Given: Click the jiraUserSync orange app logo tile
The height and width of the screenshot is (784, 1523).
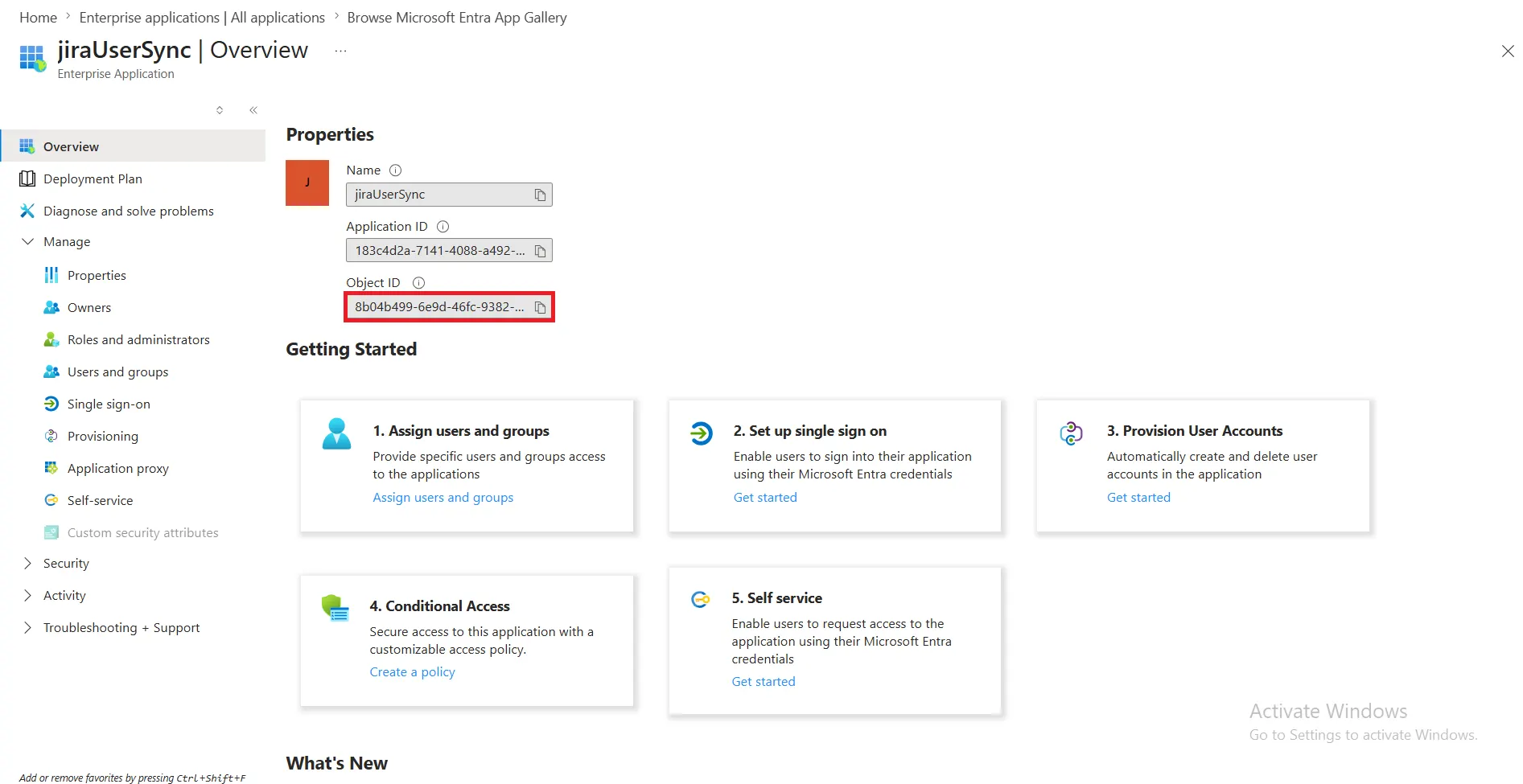Looking at the screenshot, I should point(307,183).
